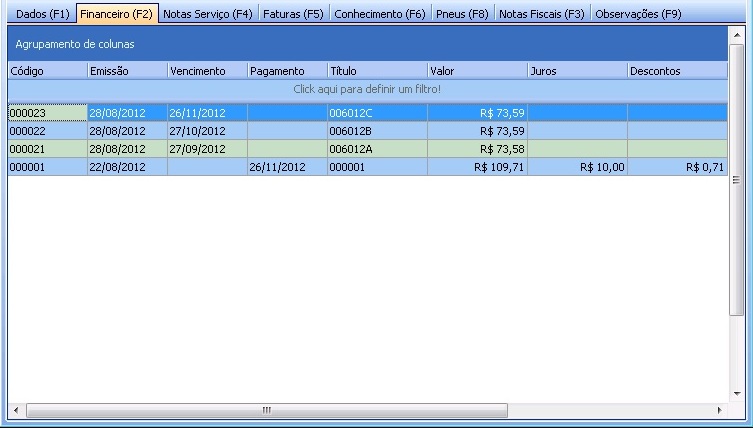Switch to the Notas Serviço (F4) tab
Screen dimensions: 753x428
click(207, 14)
